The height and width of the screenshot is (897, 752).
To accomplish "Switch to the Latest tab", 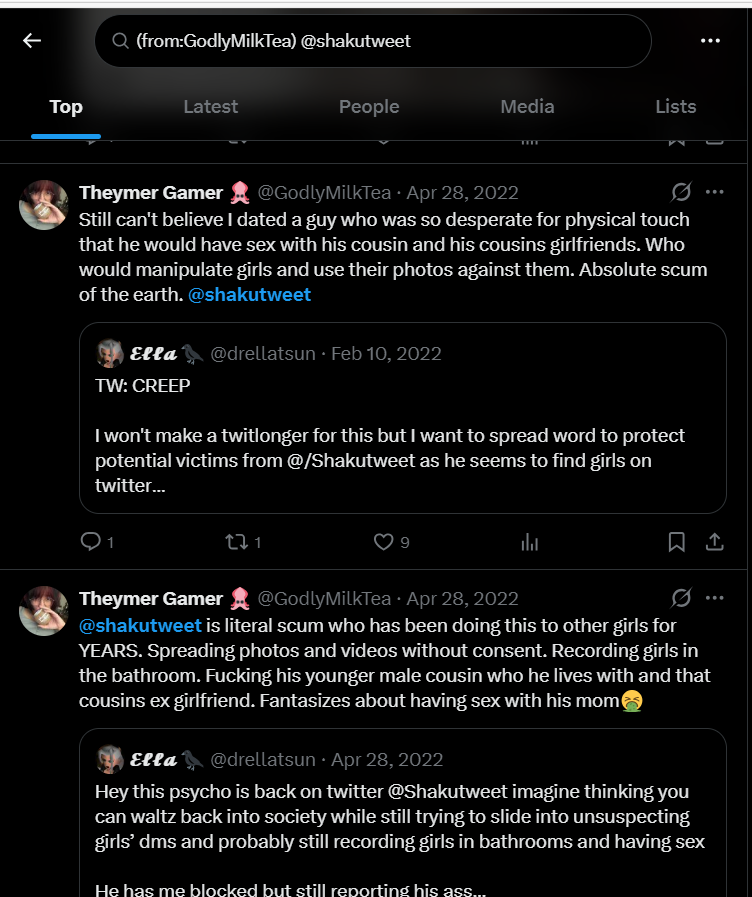I will [x=210, y=107].
